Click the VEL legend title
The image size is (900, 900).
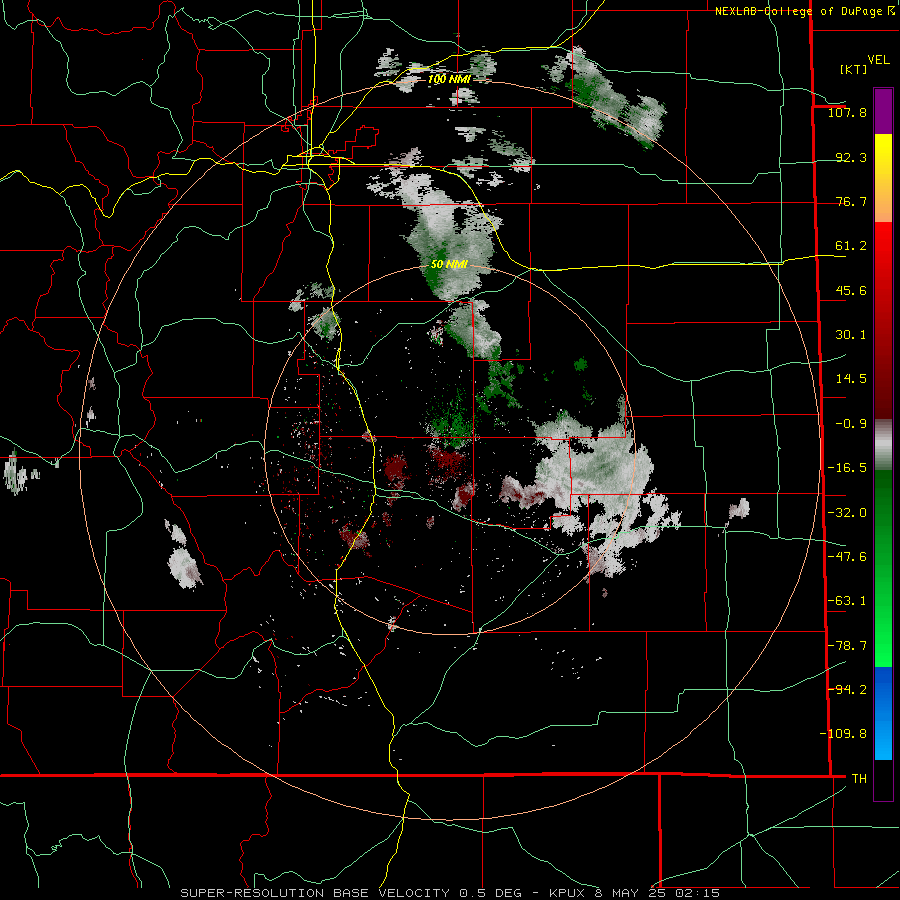pos(878,59)
